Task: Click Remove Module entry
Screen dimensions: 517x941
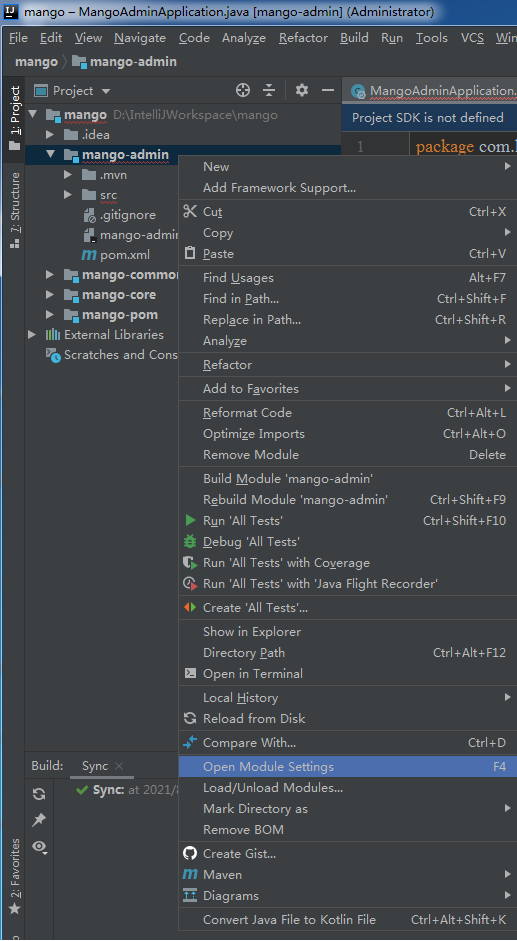Action: point(348,454)
